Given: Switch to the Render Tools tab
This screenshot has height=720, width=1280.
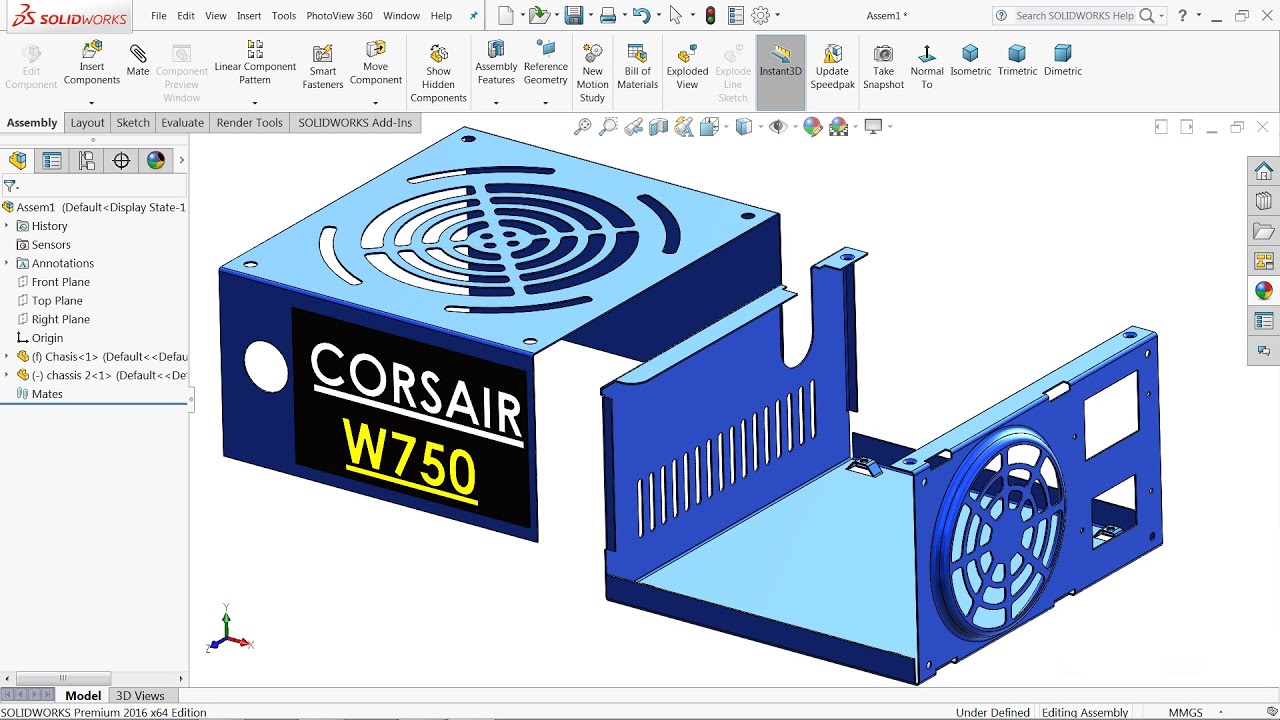Looking at the screenshot, I should click(x=249, y=123).
